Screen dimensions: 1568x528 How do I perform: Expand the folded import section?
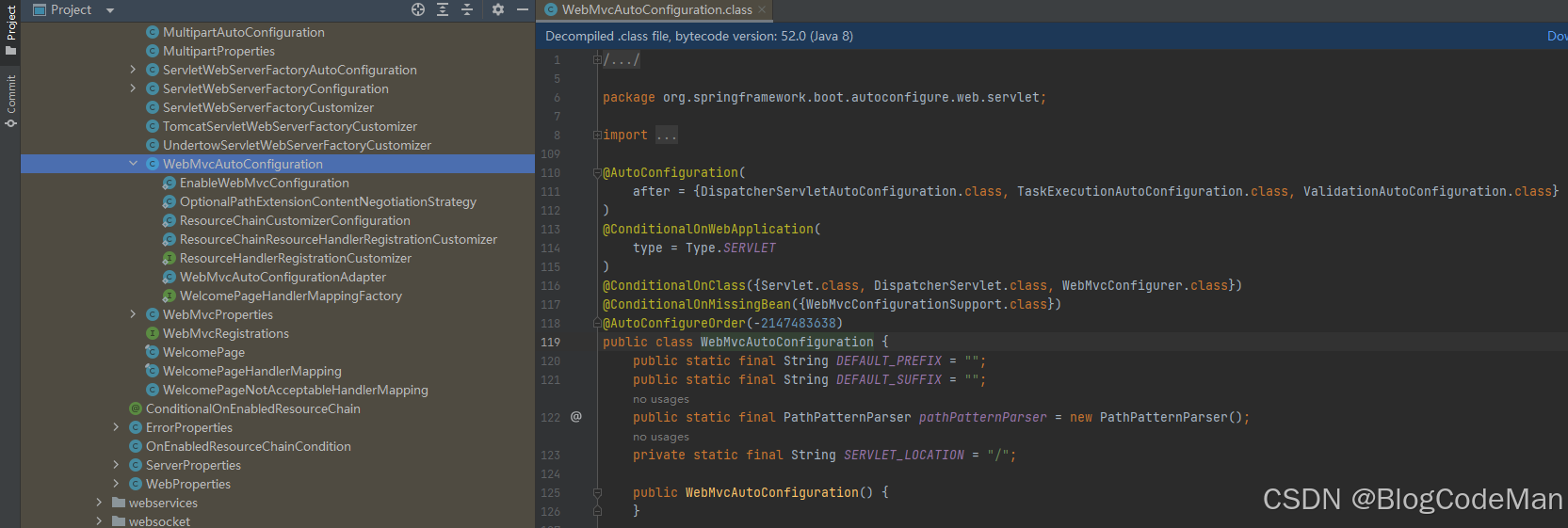pyautogui.click(x=667, y=135)
